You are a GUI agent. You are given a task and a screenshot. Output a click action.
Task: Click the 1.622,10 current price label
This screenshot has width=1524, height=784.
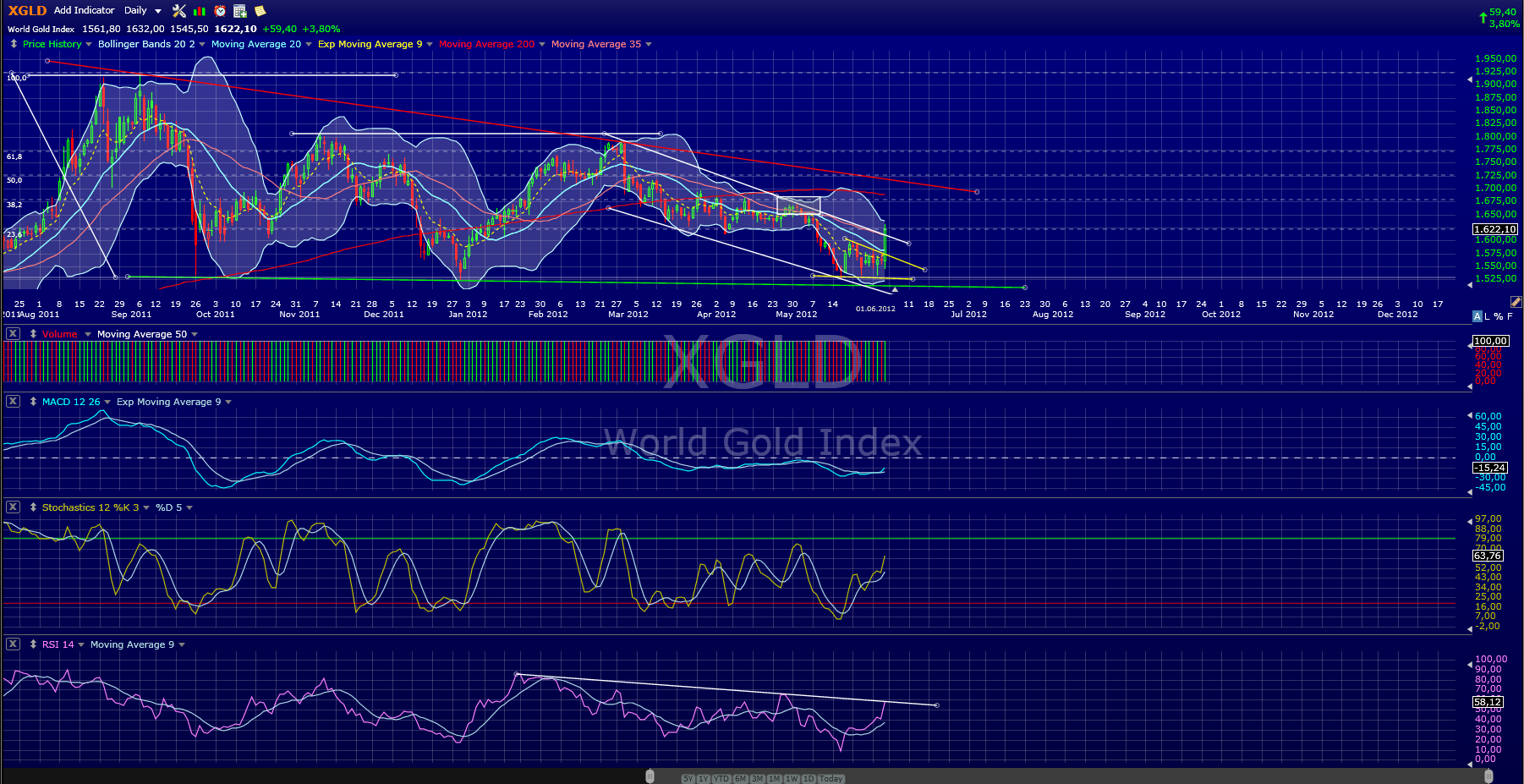point(1495,229)
